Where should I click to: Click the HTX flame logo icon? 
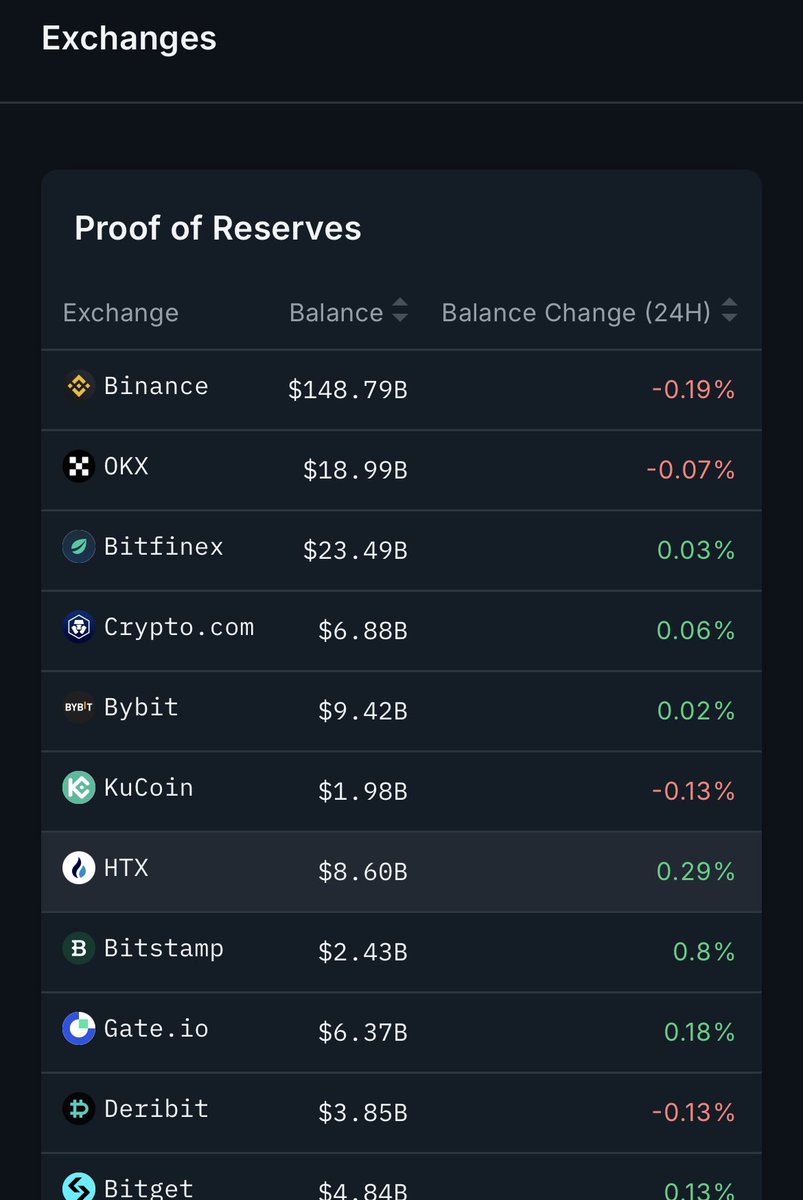point(79,868)
